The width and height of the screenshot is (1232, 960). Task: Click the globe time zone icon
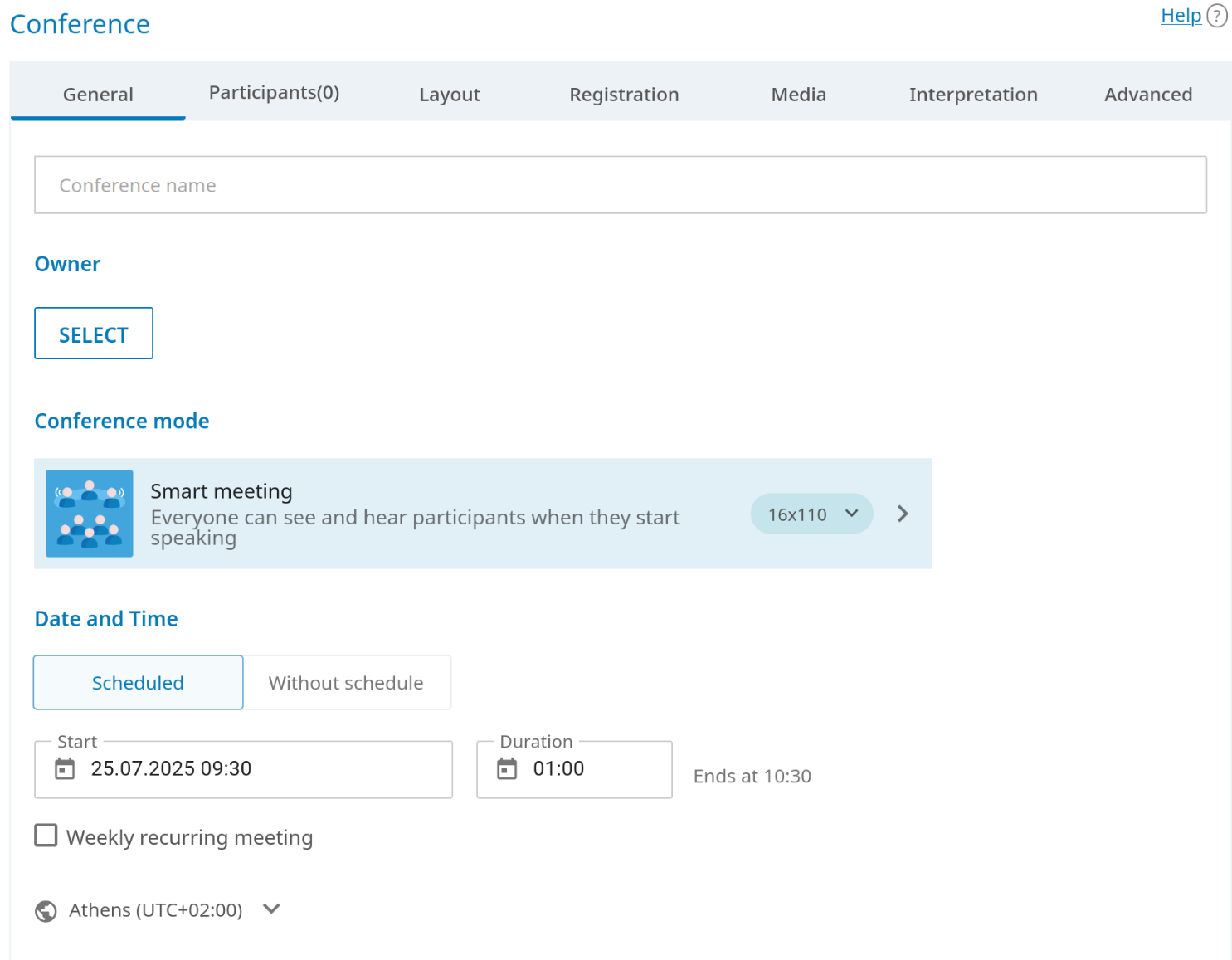coord(46,911)
